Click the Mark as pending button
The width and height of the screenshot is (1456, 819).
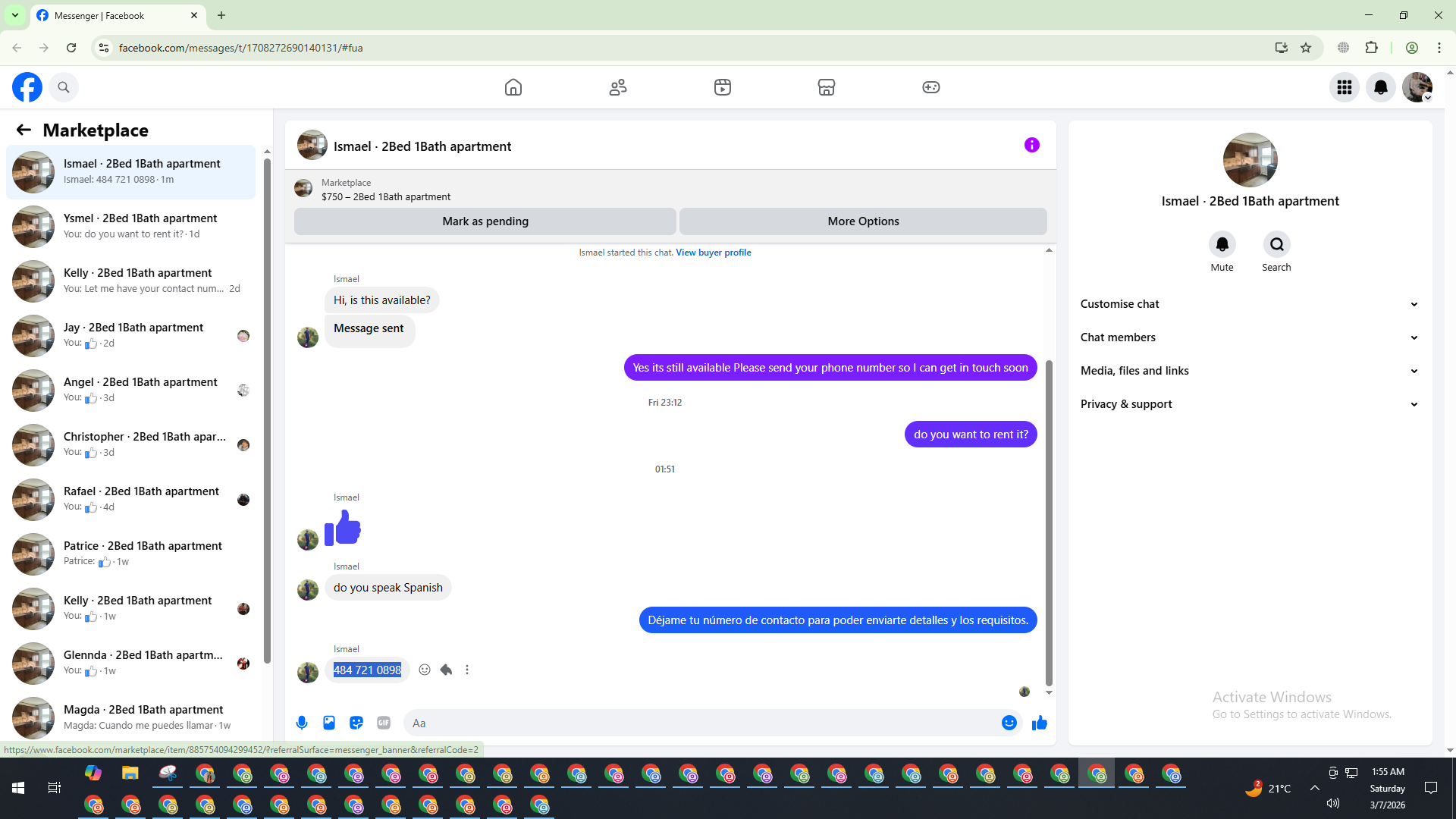[485, 221]
